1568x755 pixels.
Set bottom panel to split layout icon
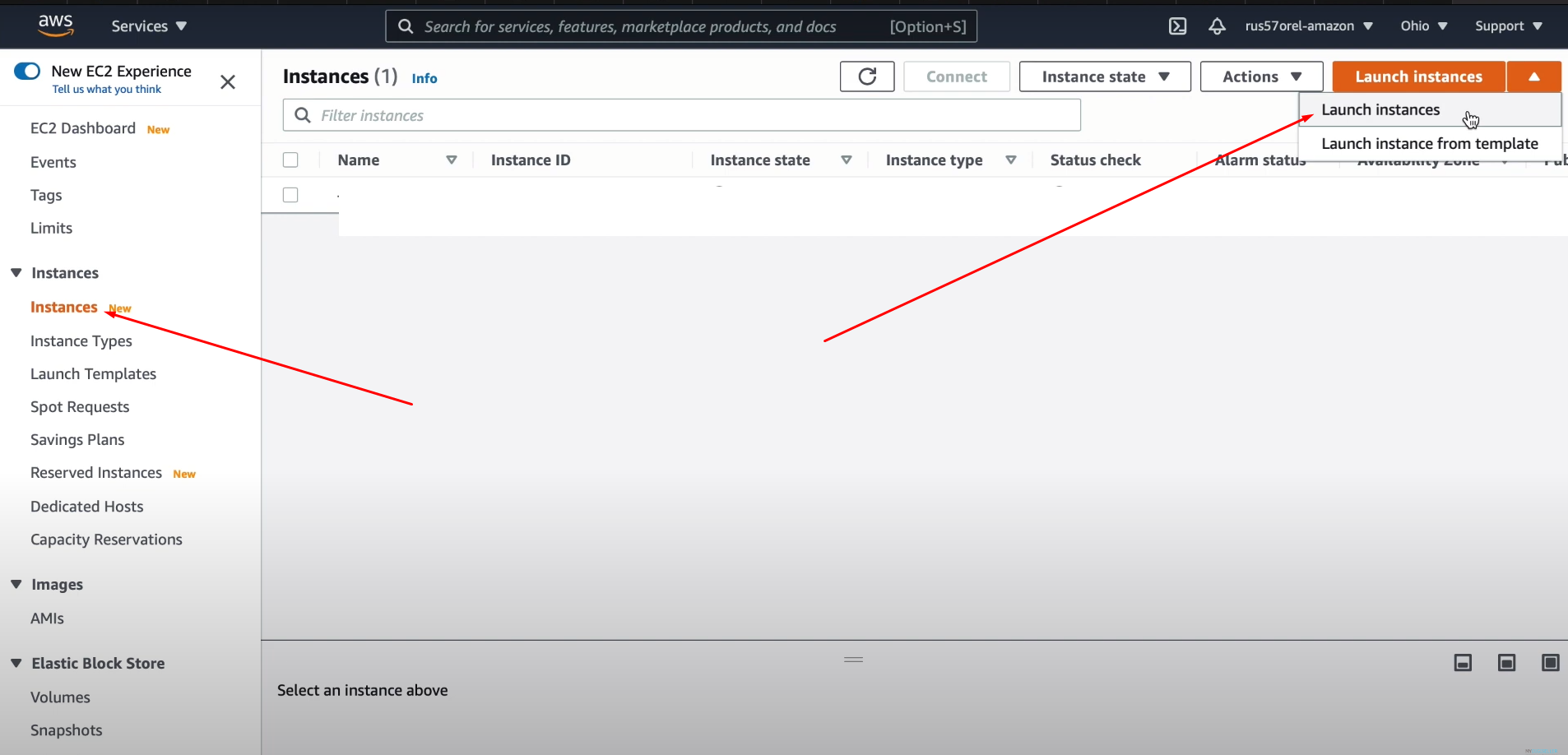pyautogui.click(x=1506, y=663)
